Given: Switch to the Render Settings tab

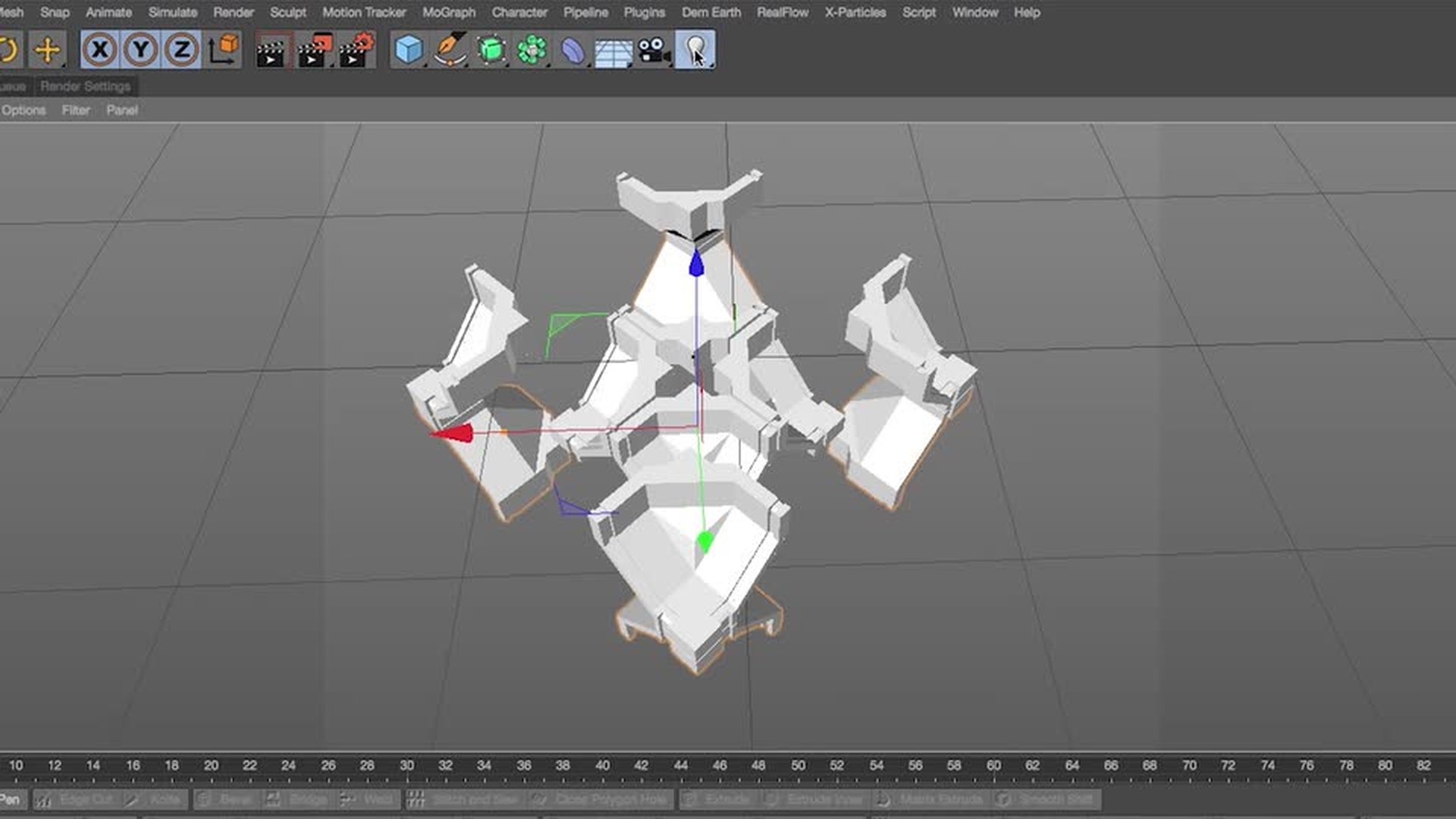Looking at the screenshot, I should [x=85, y=86].
